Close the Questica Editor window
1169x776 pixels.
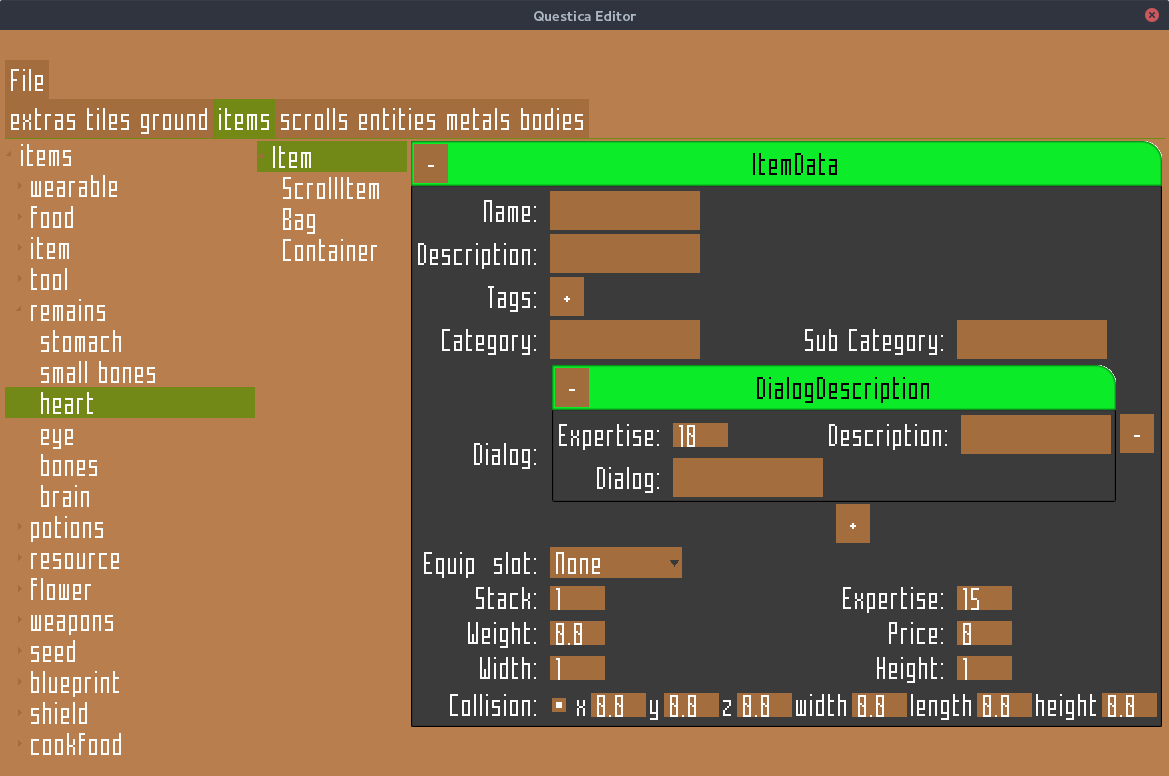coord(1153,15)
